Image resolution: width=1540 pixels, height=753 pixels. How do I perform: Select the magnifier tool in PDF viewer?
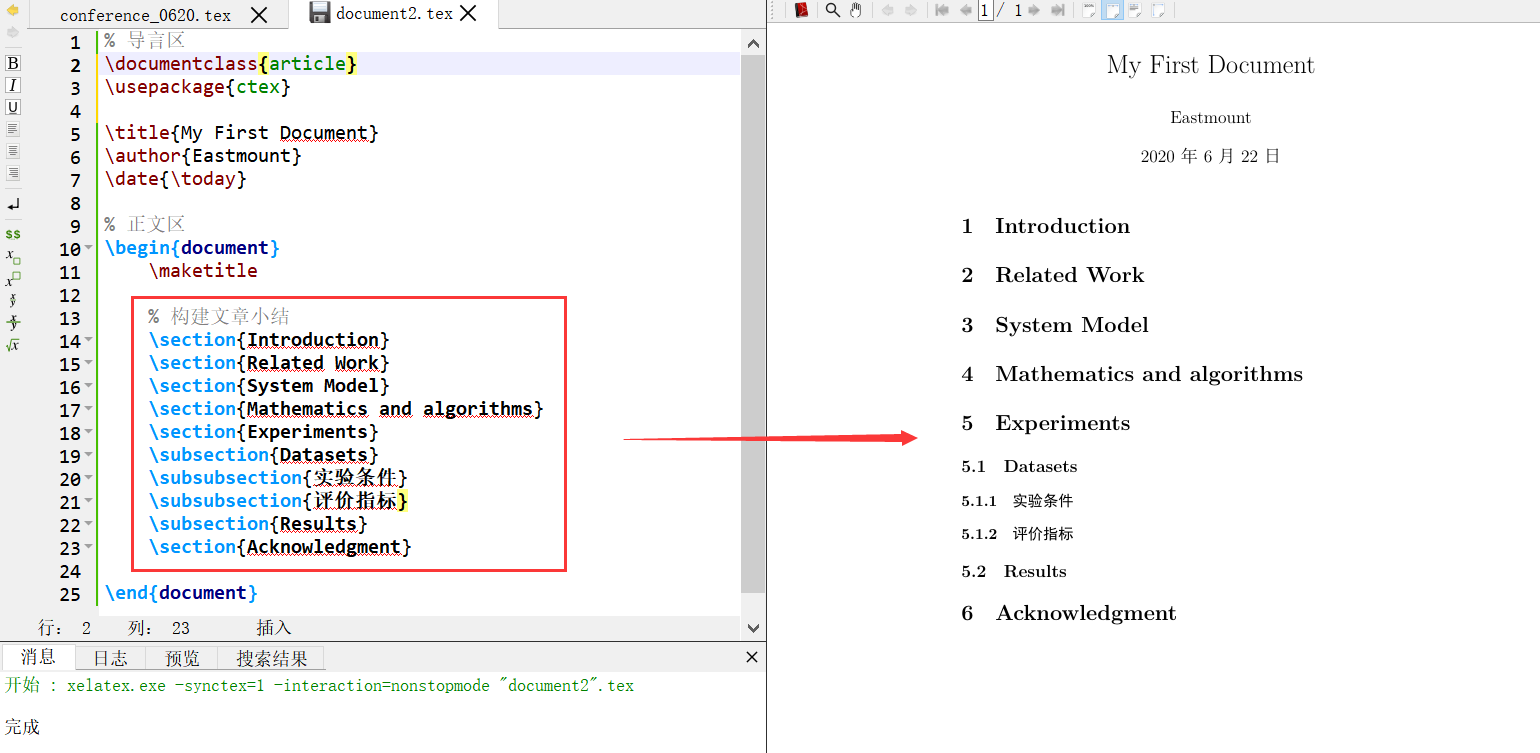click(833, 10)
